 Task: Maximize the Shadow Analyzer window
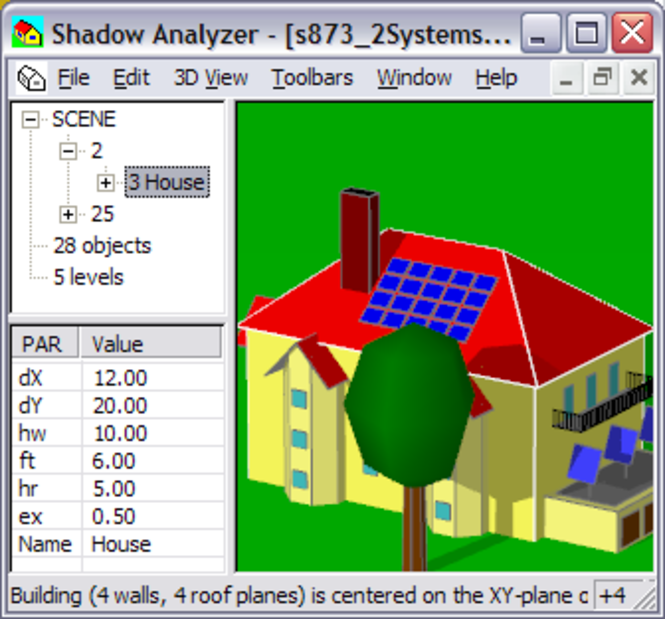pyautogui.click(x=586, y=33)
